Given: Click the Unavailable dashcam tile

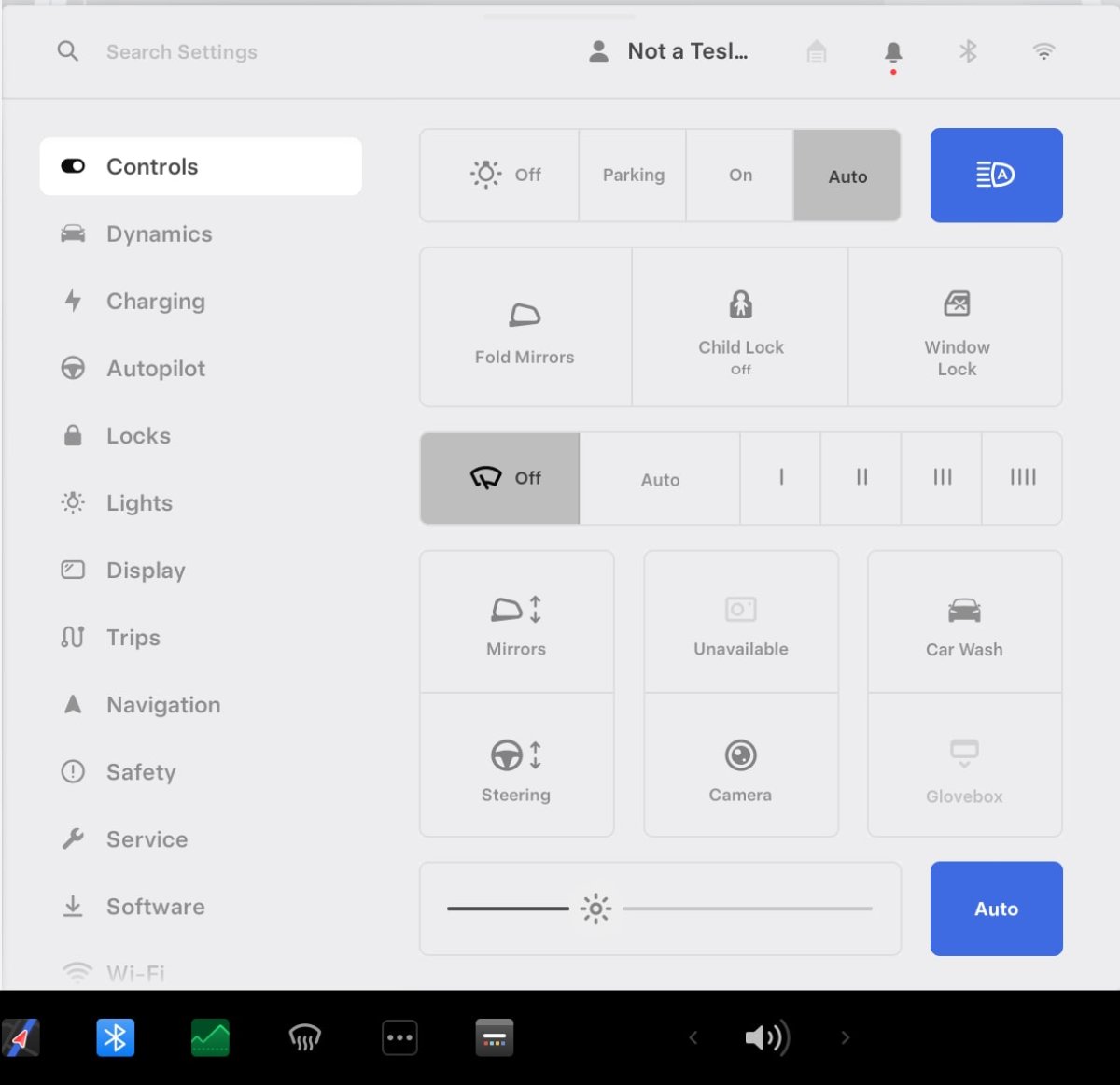Looking at the screenshot, I should [x=740, y=622].
